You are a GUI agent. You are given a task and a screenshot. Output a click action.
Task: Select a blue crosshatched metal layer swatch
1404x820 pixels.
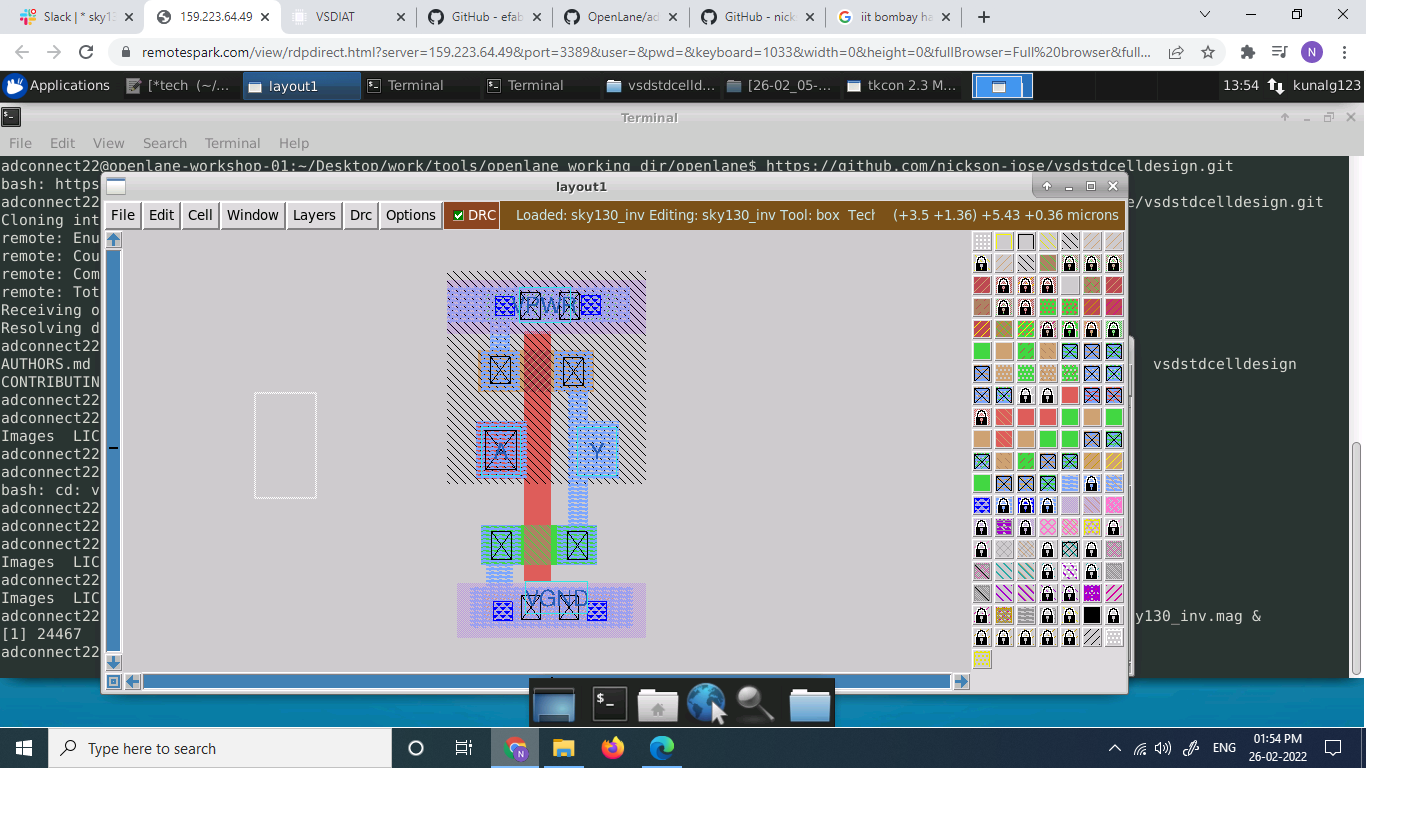[1069, 351]
